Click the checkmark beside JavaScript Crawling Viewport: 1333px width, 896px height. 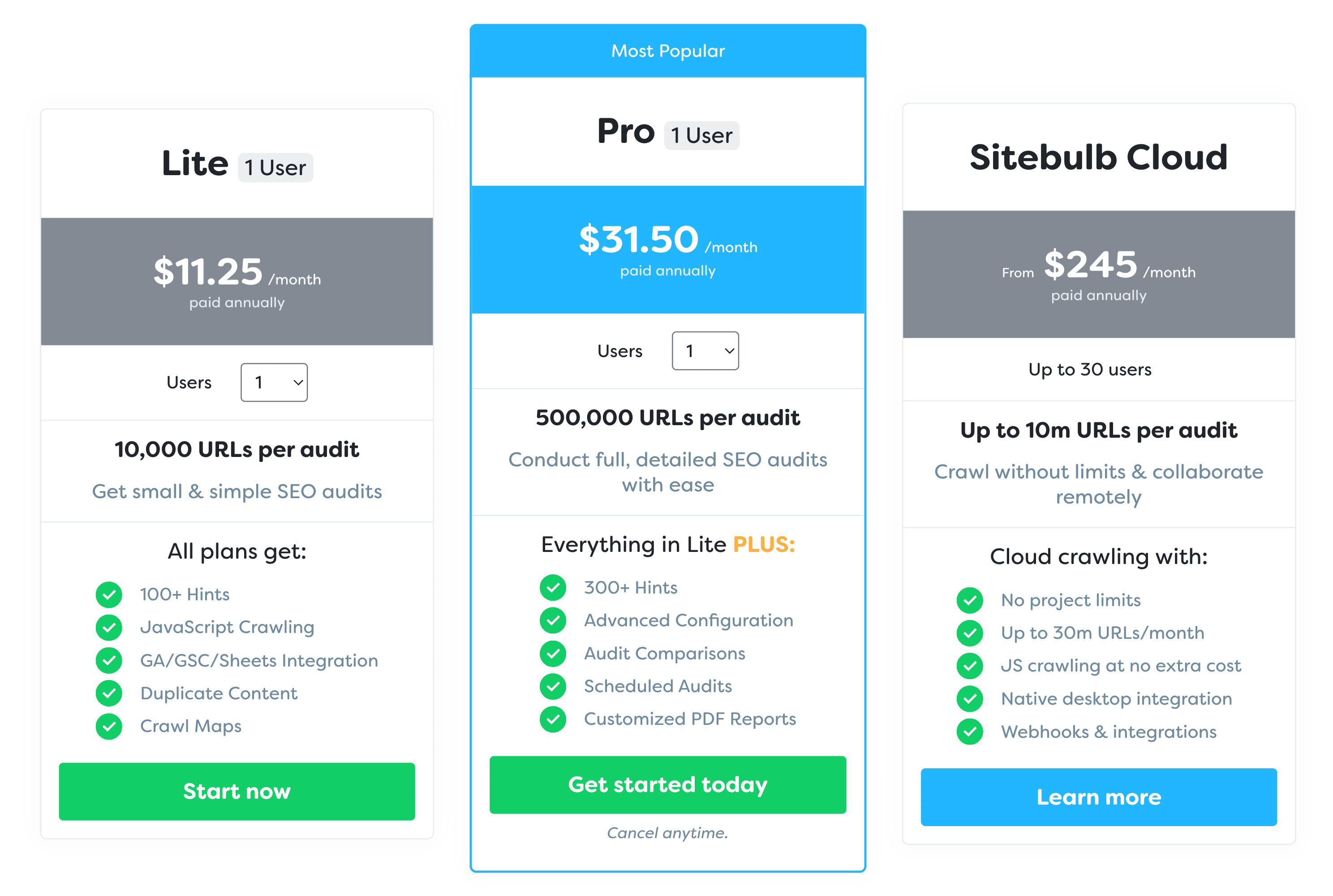[108, 627]
